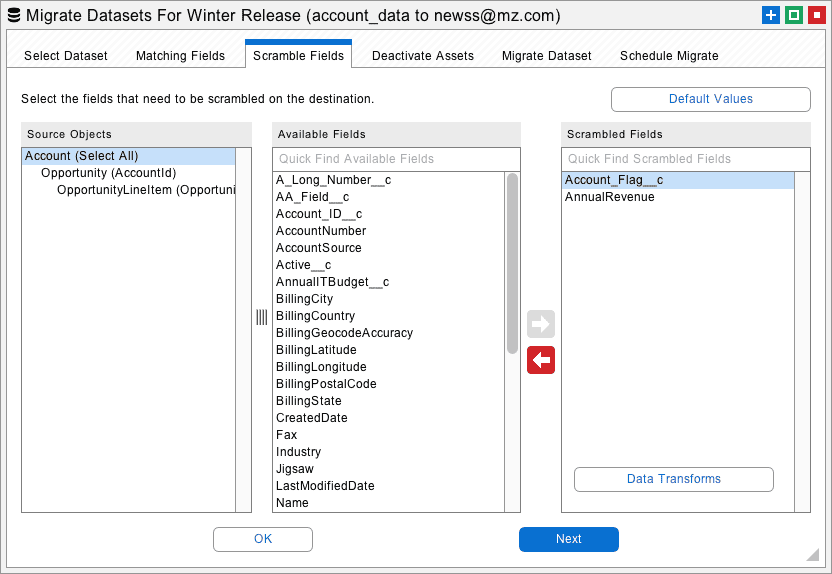
Task: Select A_Long_Number__c field
Action: point(388,180)
